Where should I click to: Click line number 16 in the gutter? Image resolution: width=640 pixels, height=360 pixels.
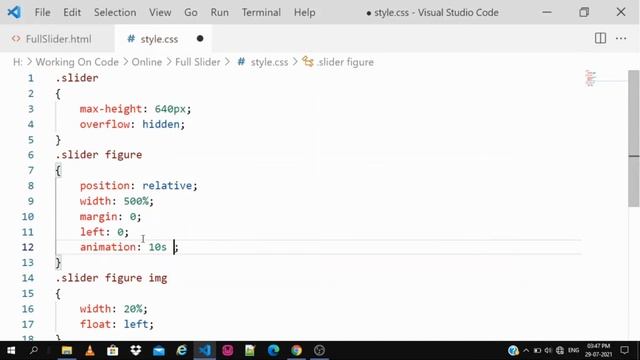click(28, 309)
